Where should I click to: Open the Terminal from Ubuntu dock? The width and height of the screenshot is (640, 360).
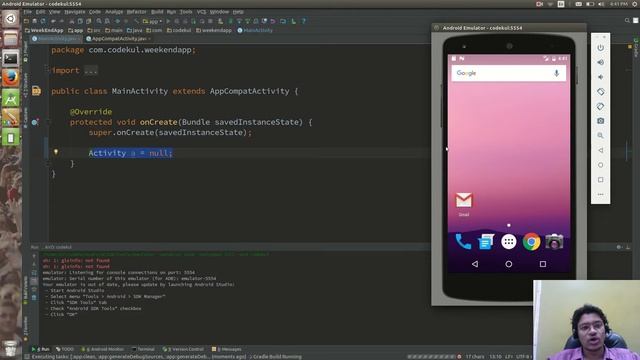tap(11, 59)
